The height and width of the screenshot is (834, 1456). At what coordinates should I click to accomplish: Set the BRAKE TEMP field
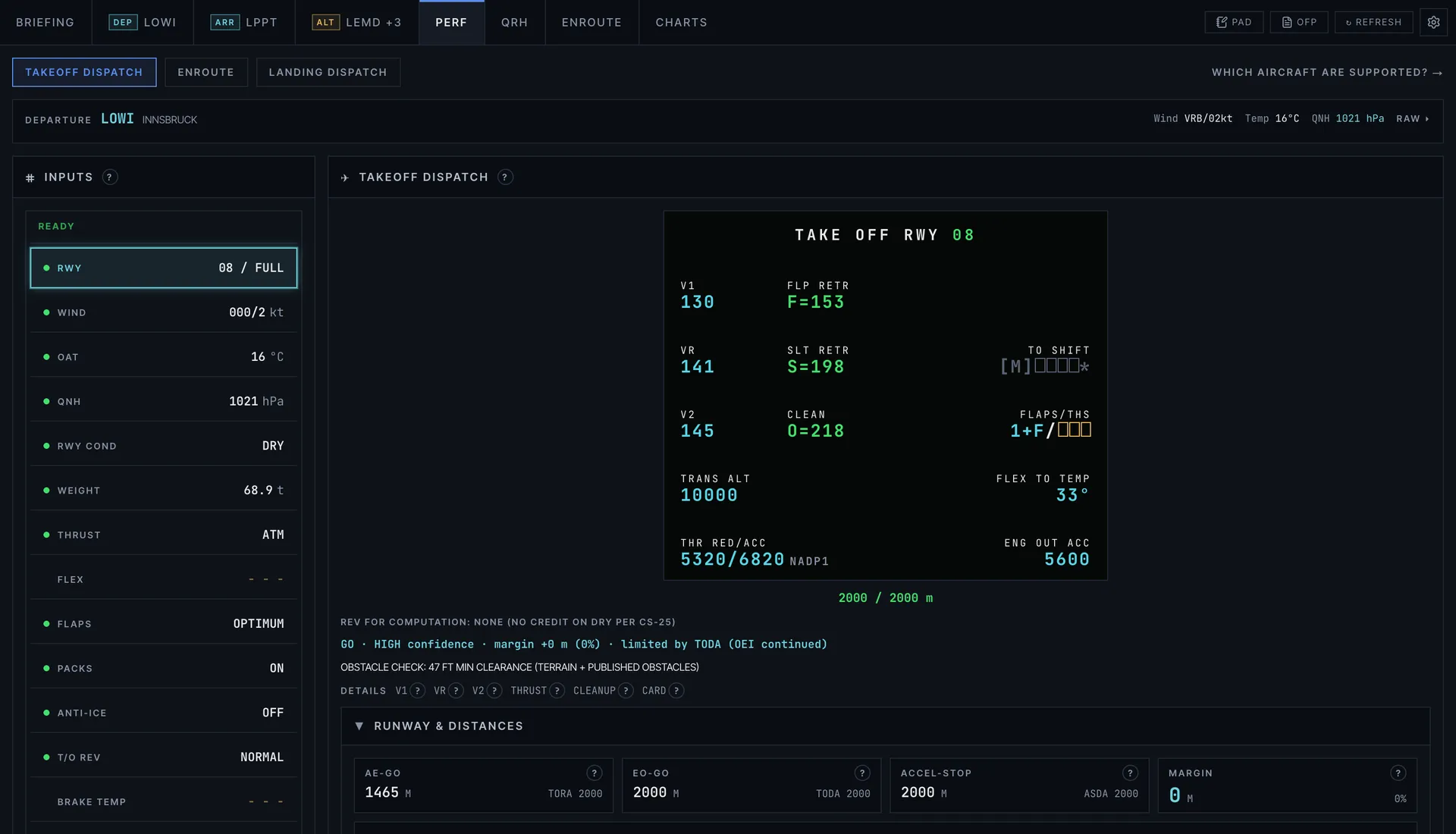(164, 801)
